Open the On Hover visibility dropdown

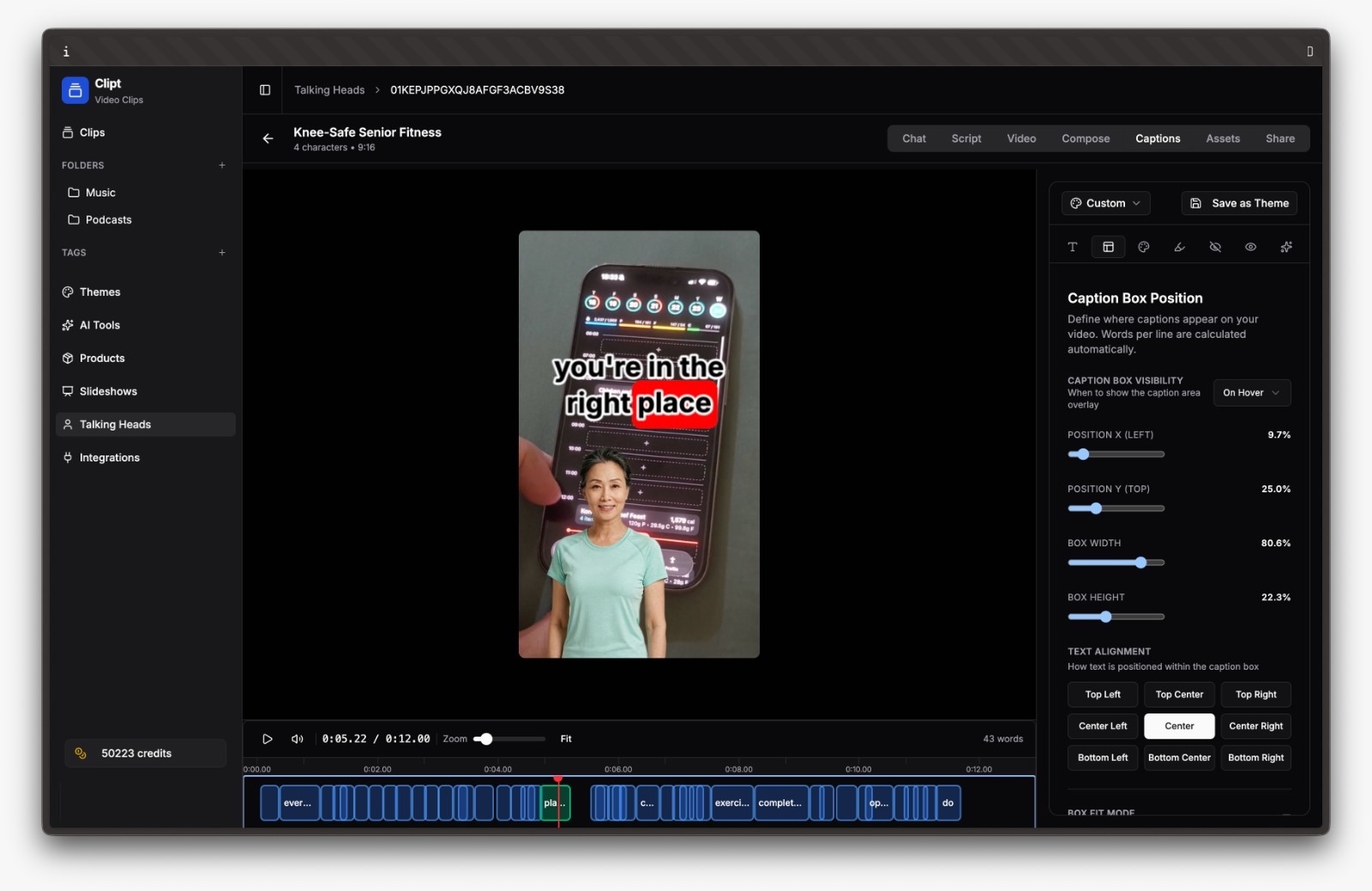(1251, 393)
